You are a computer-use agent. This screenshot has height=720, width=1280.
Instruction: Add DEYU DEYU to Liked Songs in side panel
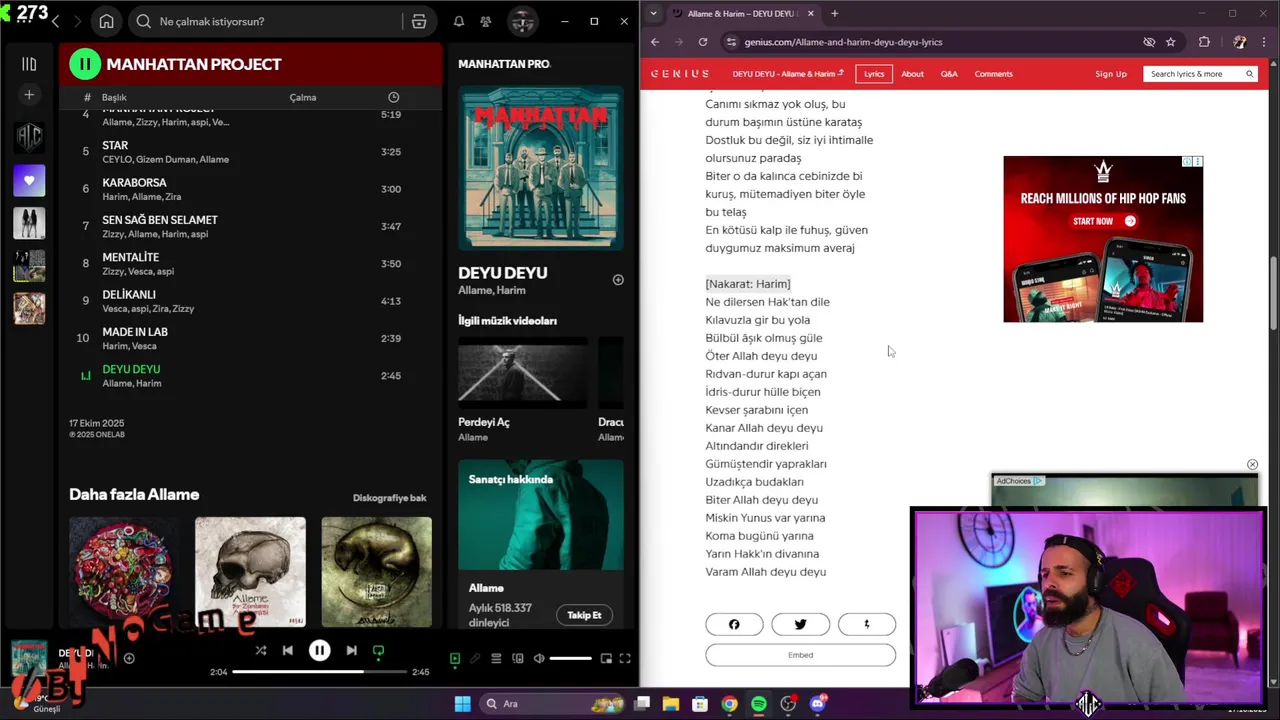coord(618,280)
